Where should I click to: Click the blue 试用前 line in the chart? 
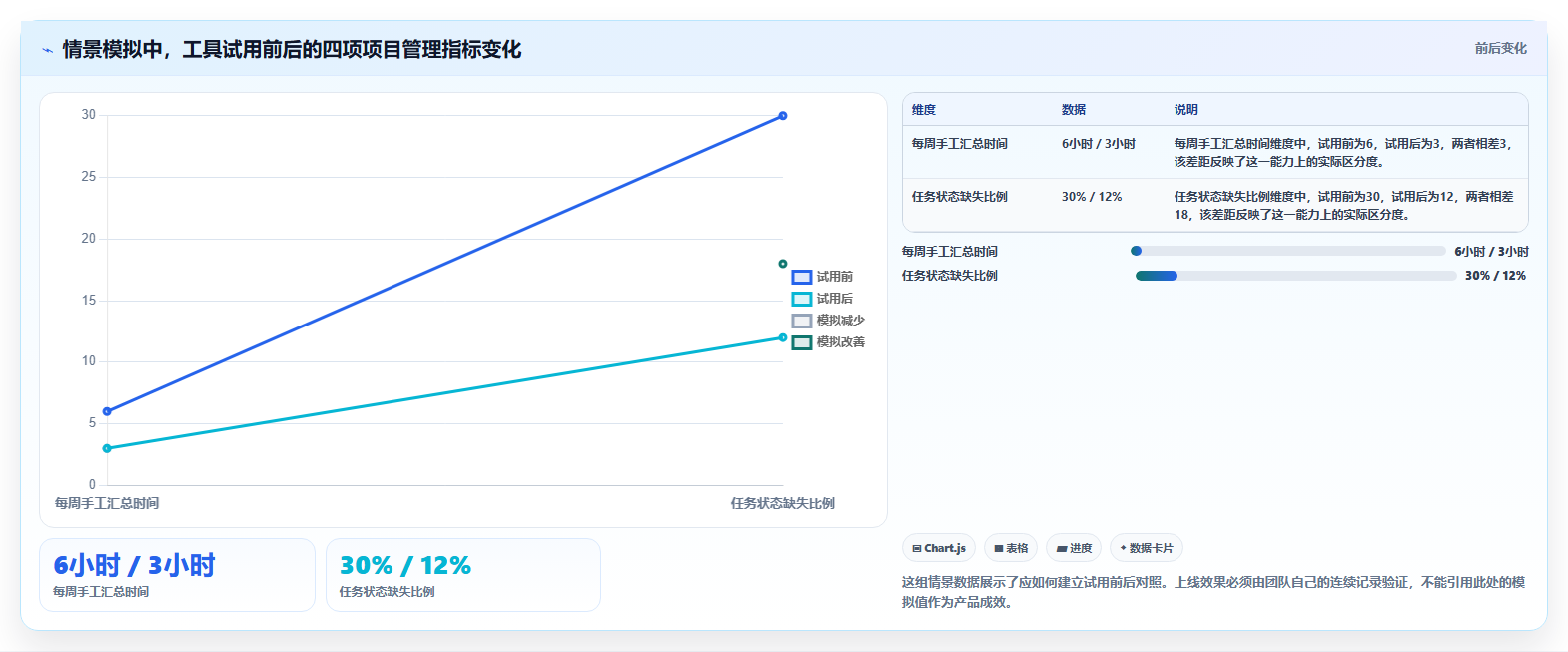pos(444,264)
